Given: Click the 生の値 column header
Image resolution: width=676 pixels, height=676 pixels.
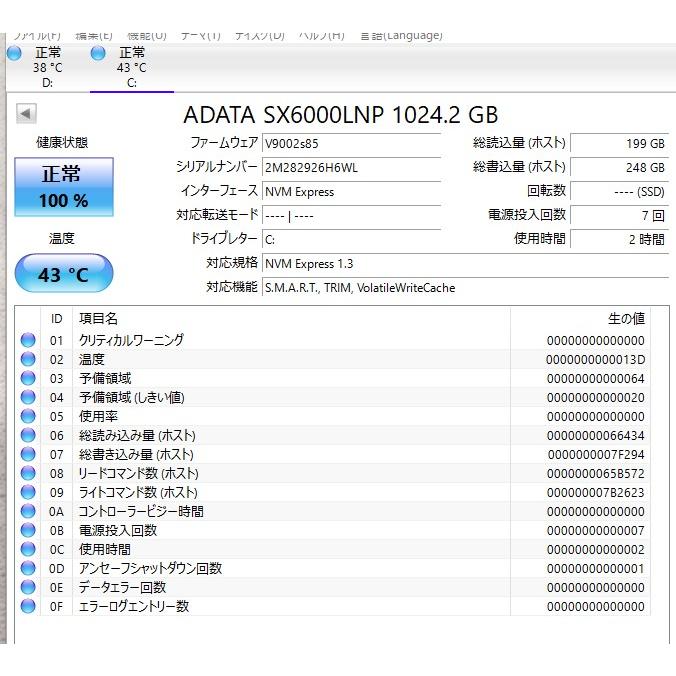Looking at the screenshot, I should [x=580, y=319].
